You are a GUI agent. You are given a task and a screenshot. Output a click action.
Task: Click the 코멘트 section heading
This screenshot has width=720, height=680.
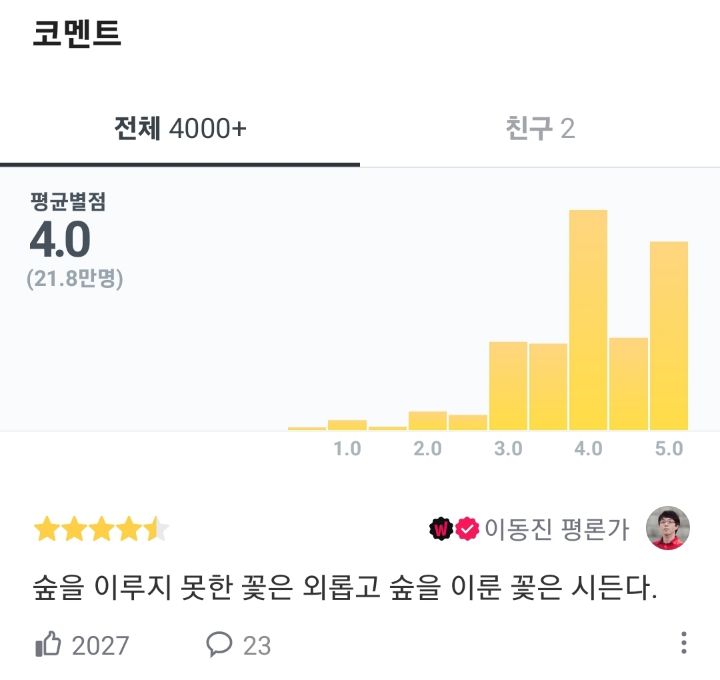77,33
